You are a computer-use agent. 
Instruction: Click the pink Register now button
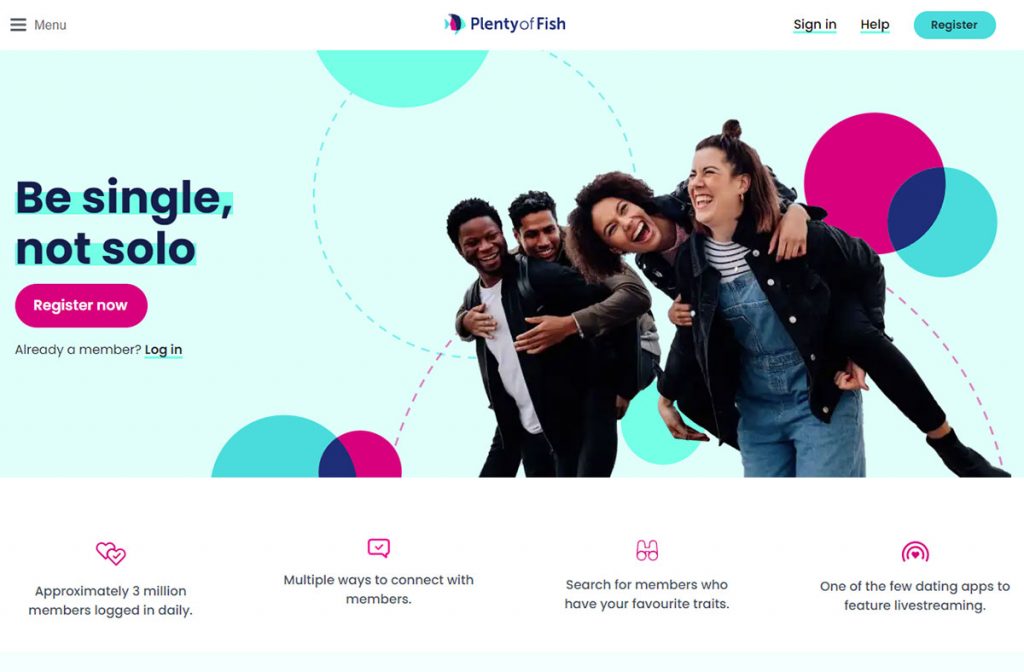click(x=81, y=305)
